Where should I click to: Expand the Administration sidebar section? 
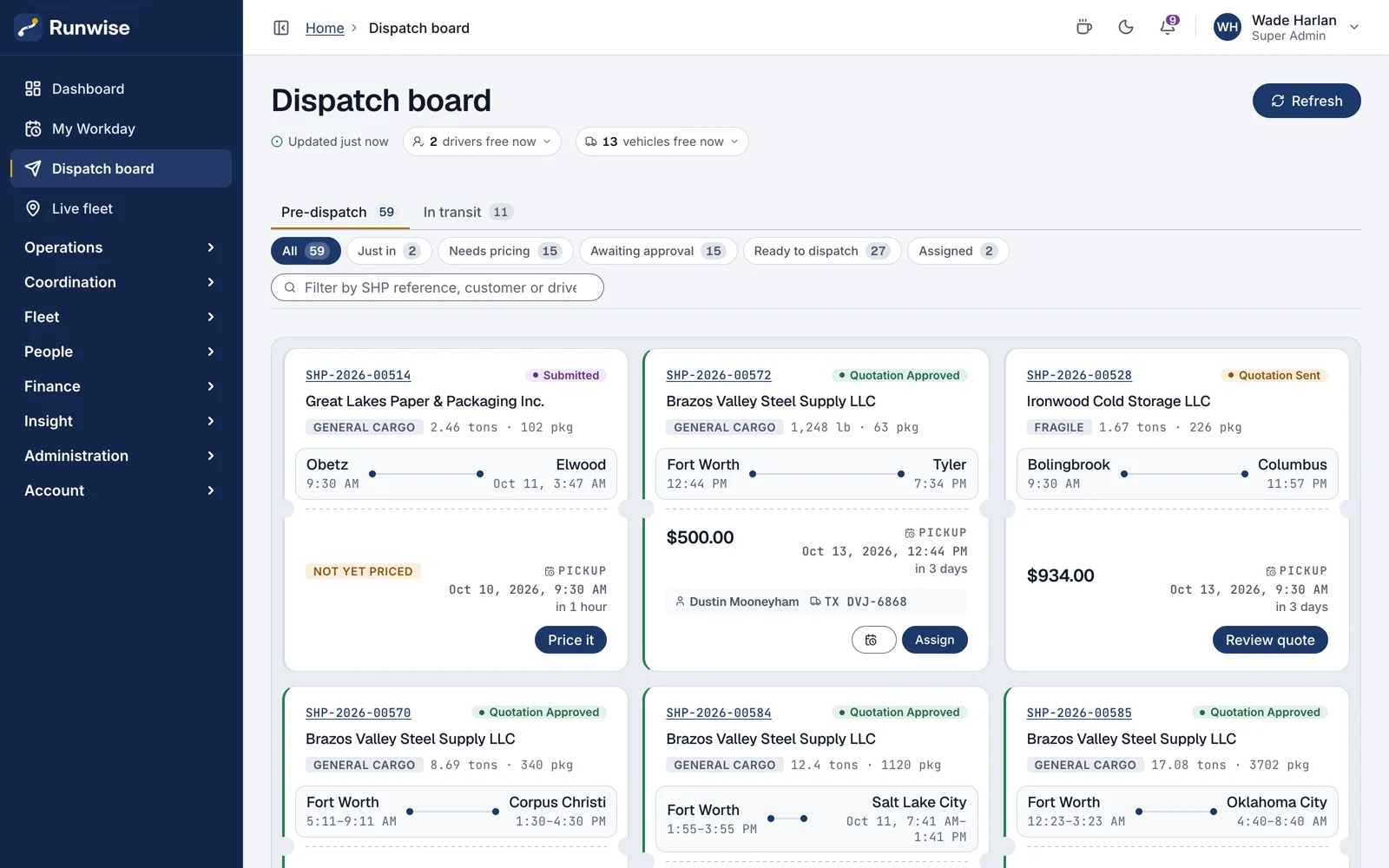pyautogui.click(x=121, y=456)
